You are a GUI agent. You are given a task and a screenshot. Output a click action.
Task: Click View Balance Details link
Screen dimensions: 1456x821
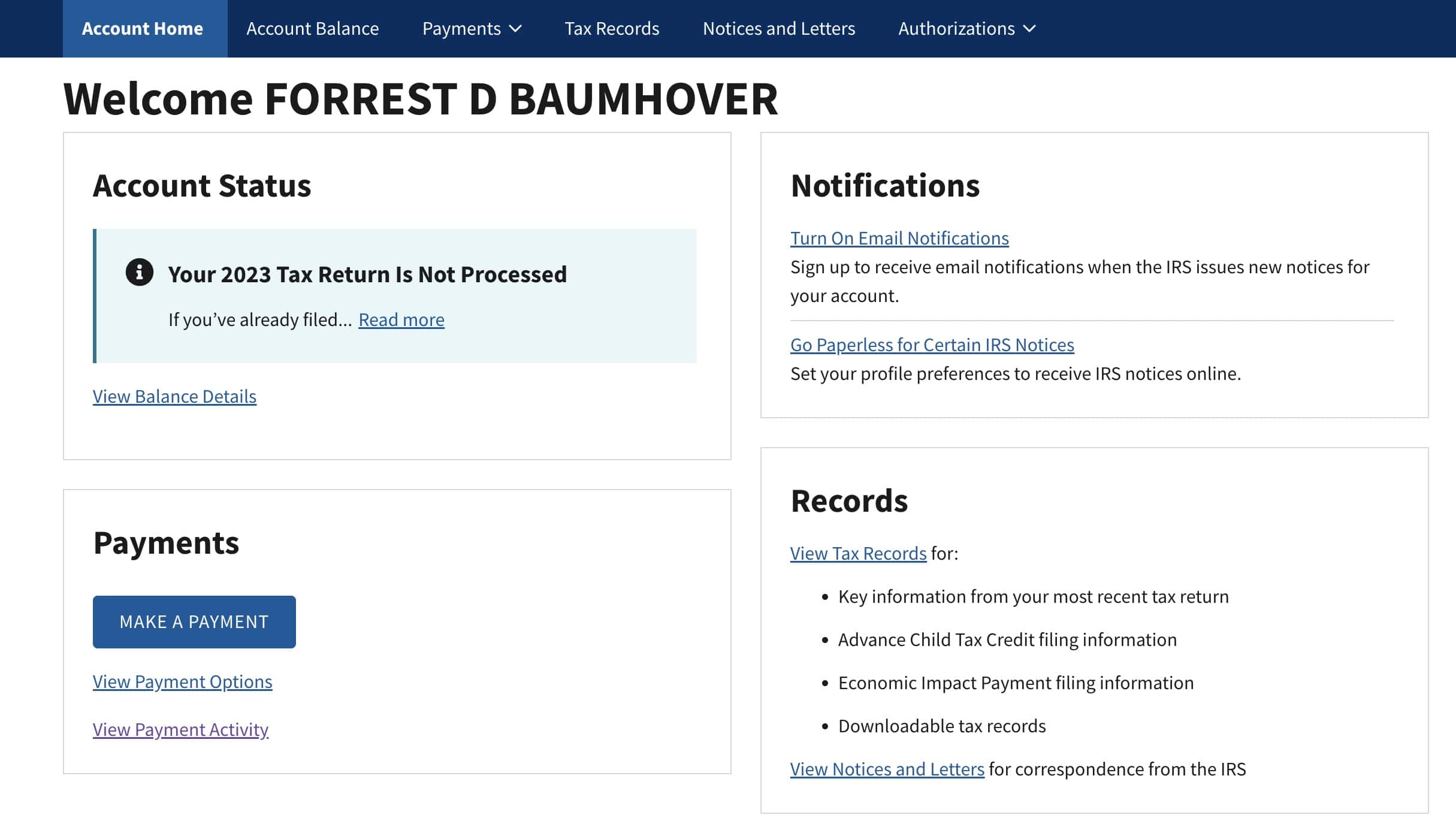174,395
